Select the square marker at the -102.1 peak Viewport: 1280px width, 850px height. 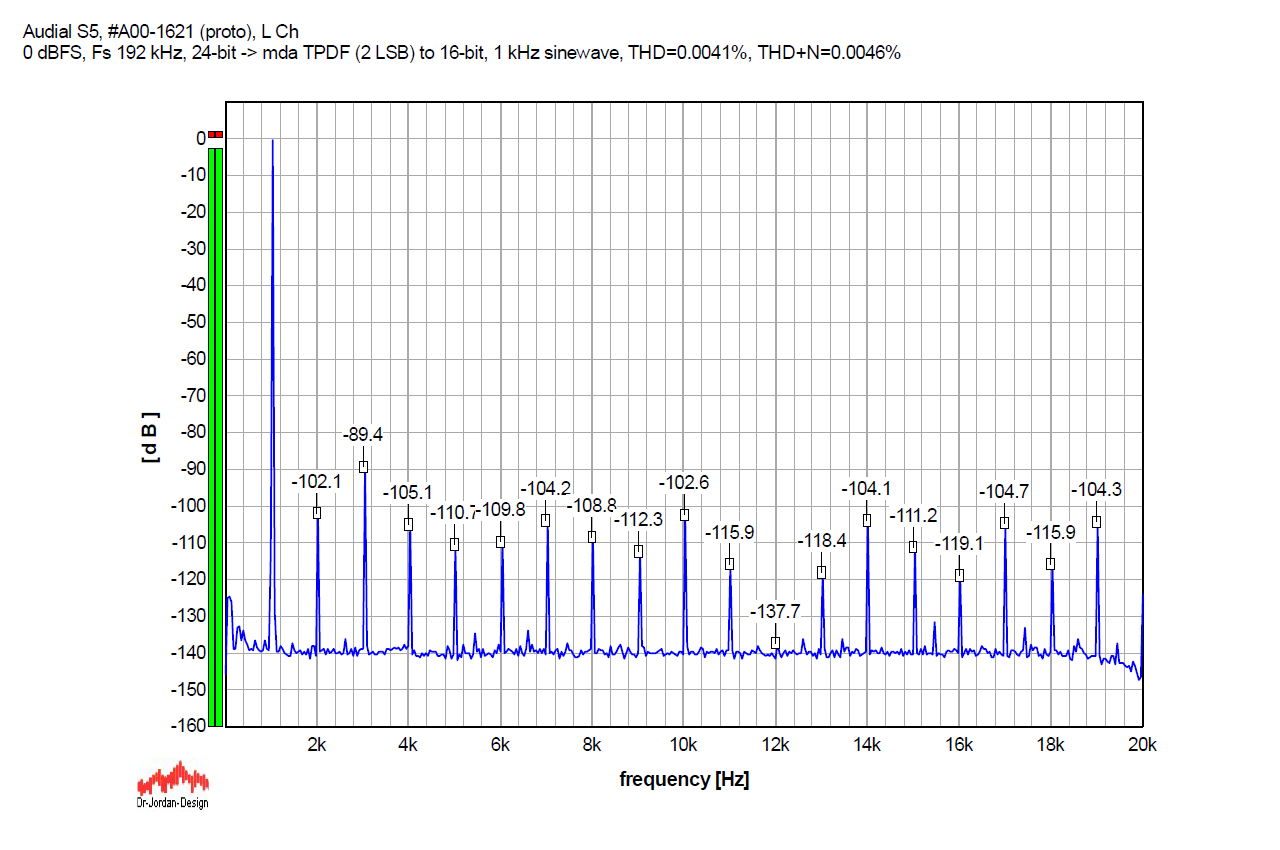point(317,513)
